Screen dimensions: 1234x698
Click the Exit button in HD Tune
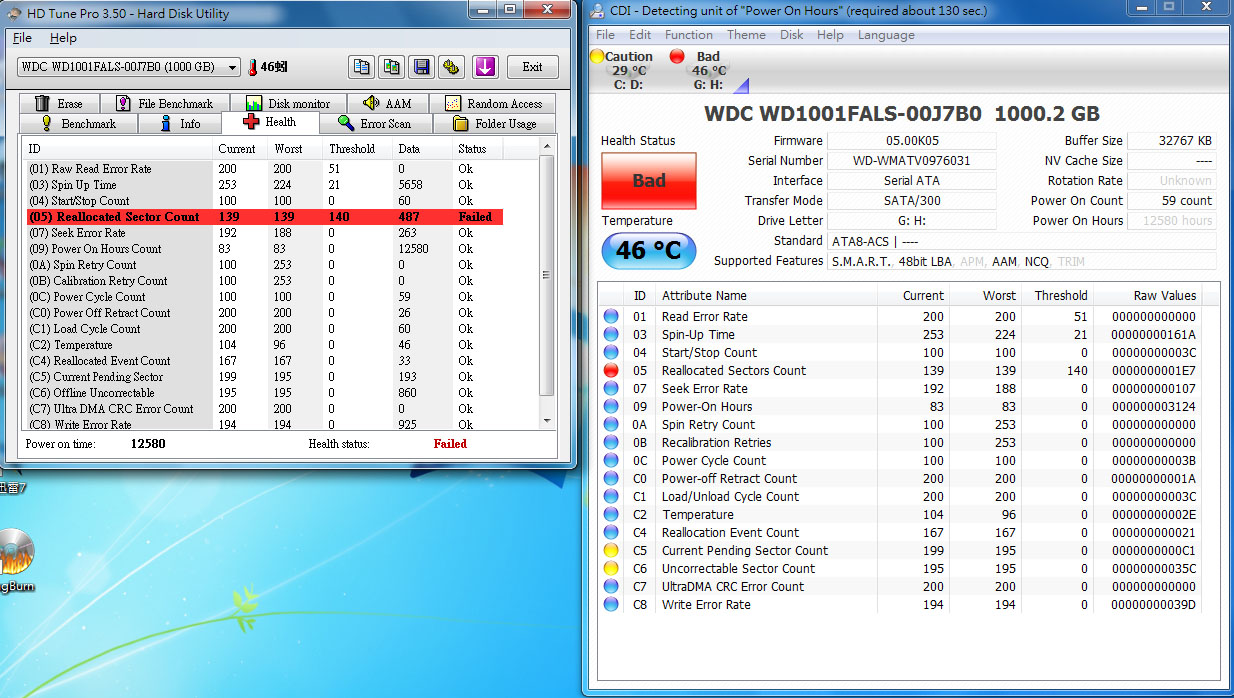point(532,67)
